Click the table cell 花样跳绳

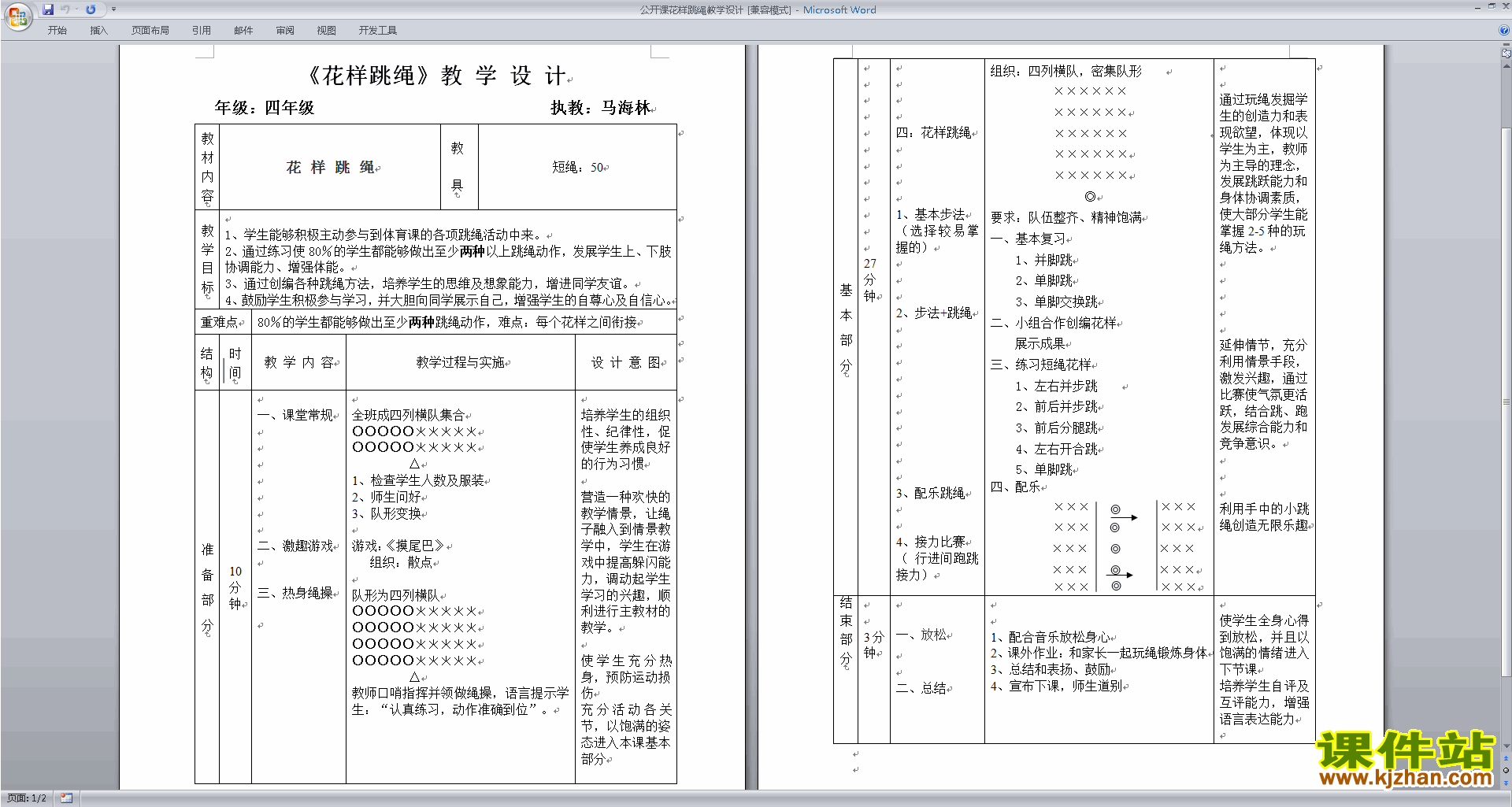point(331,168)
